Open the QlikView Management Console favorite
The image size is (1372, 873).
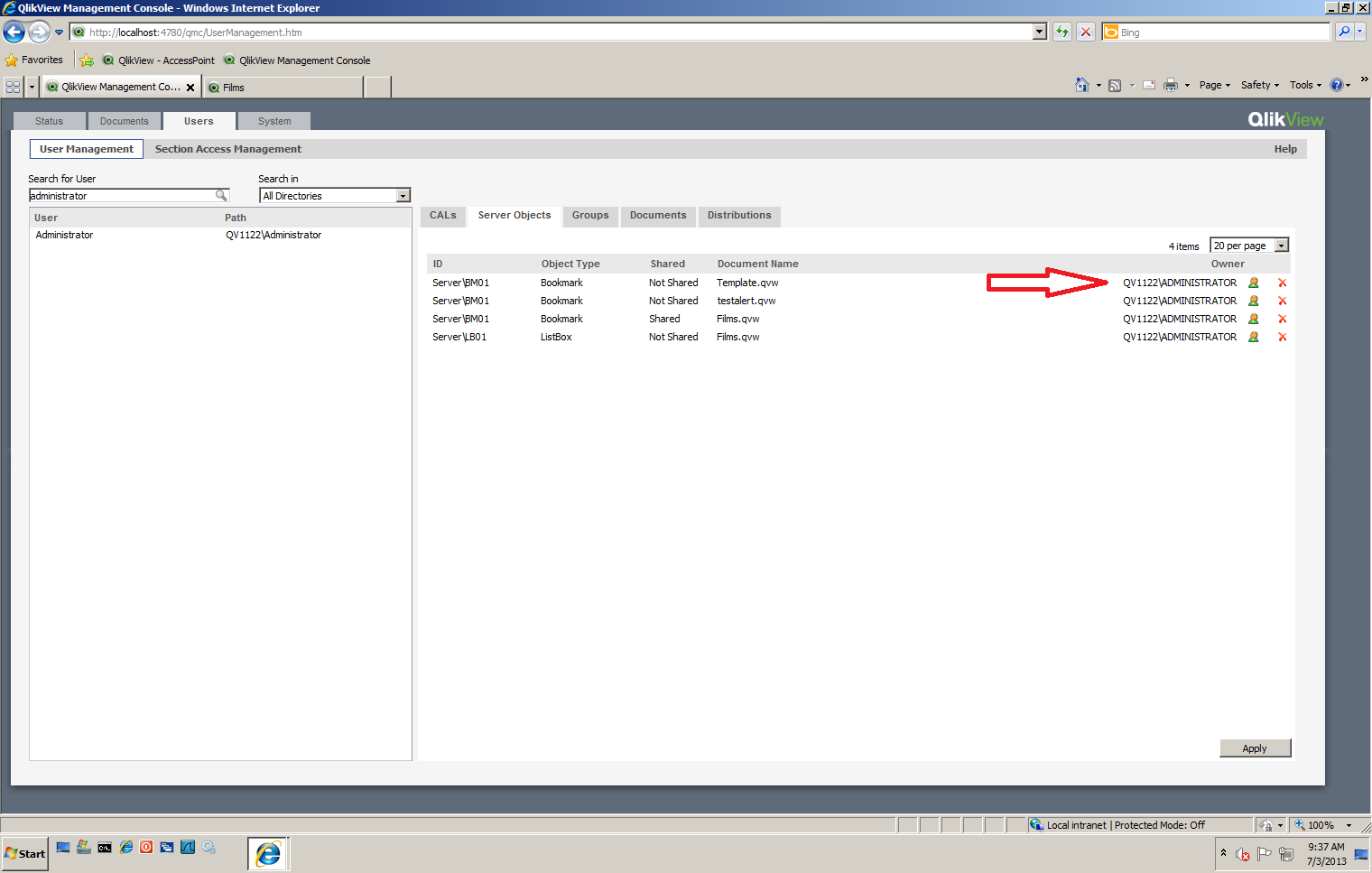pos(297,60)
